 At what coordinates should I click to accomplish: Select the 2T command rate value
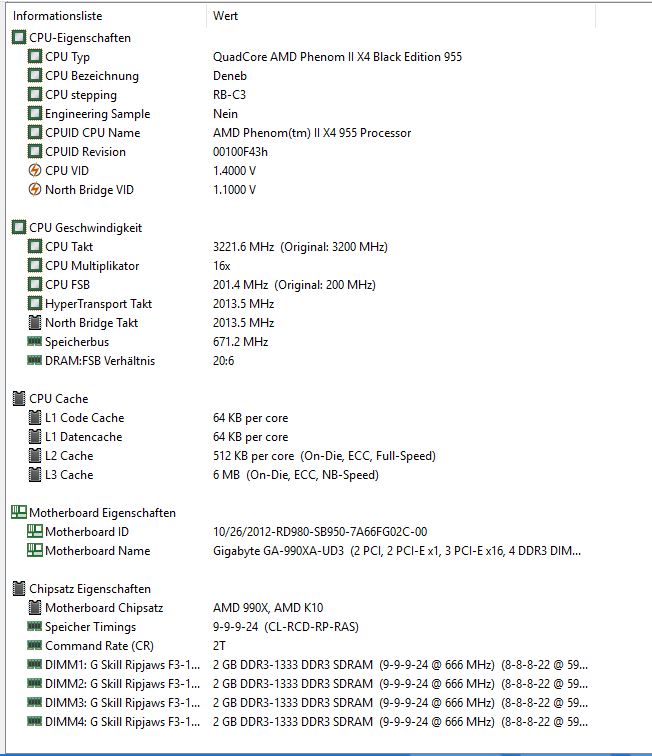(x=219, y=646)
